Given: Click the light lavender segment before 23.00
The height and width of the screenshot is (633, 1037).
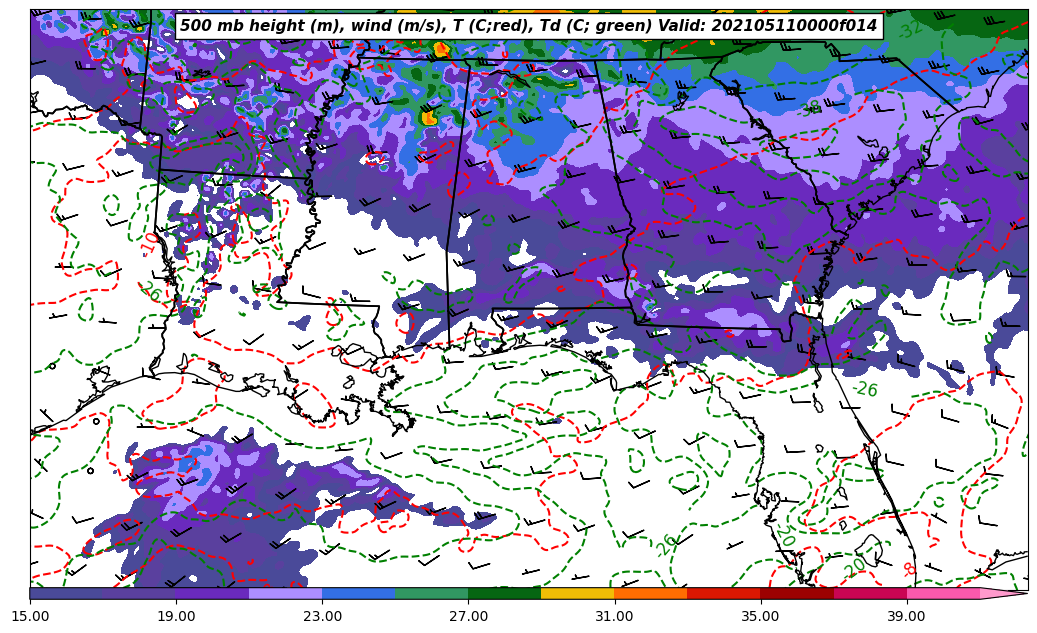Looking at the screenshot, I should coord(285,593).
